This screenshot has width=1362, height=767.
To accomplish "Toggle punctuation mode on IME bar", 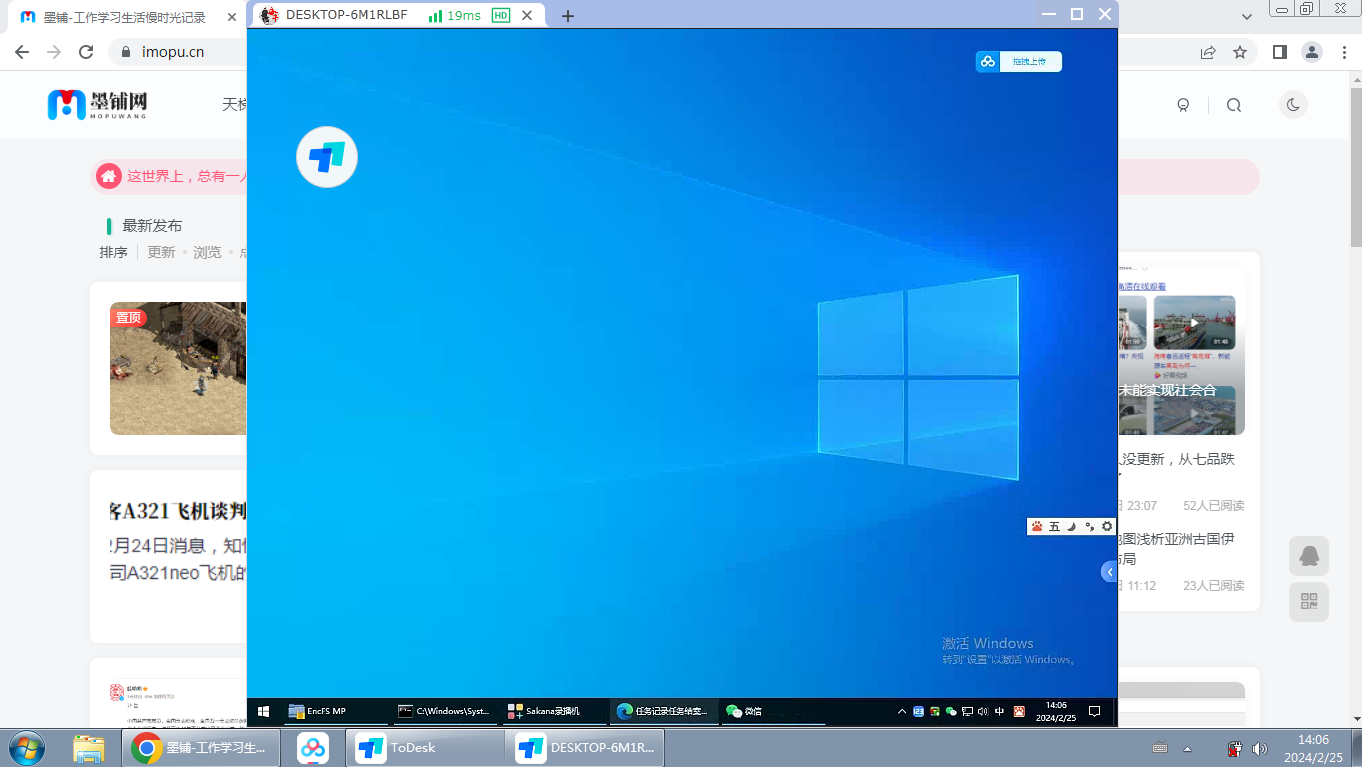I will click(x=1089, y=526).
